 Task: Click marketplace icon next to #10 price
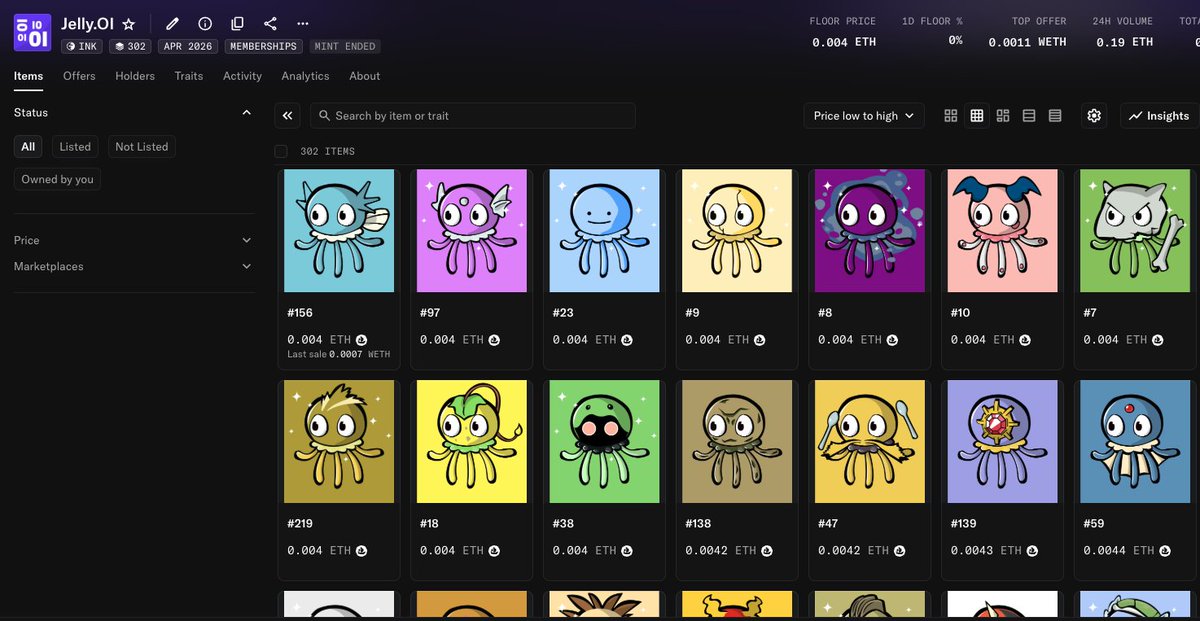[1025, 340]
